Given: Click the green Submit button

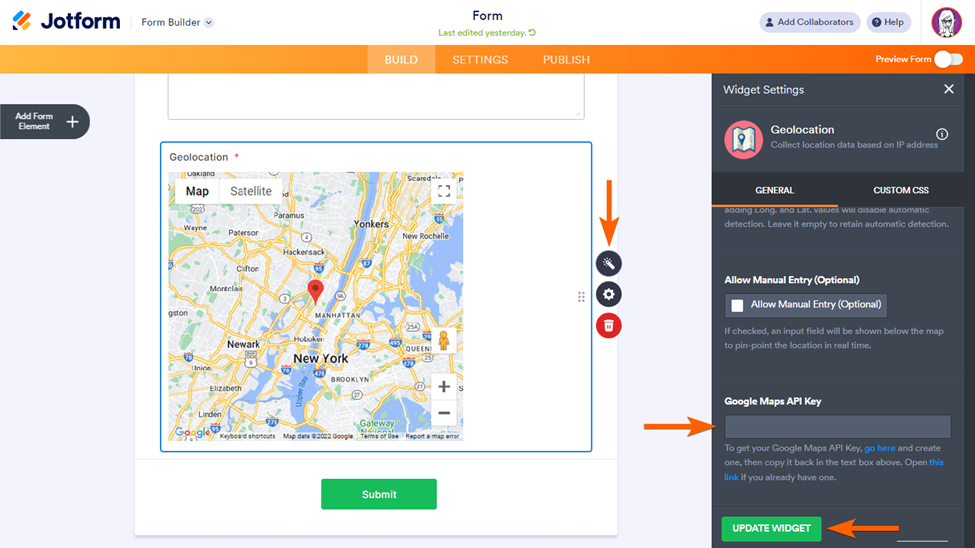Looking at the screenshot, I should point(379,495).
